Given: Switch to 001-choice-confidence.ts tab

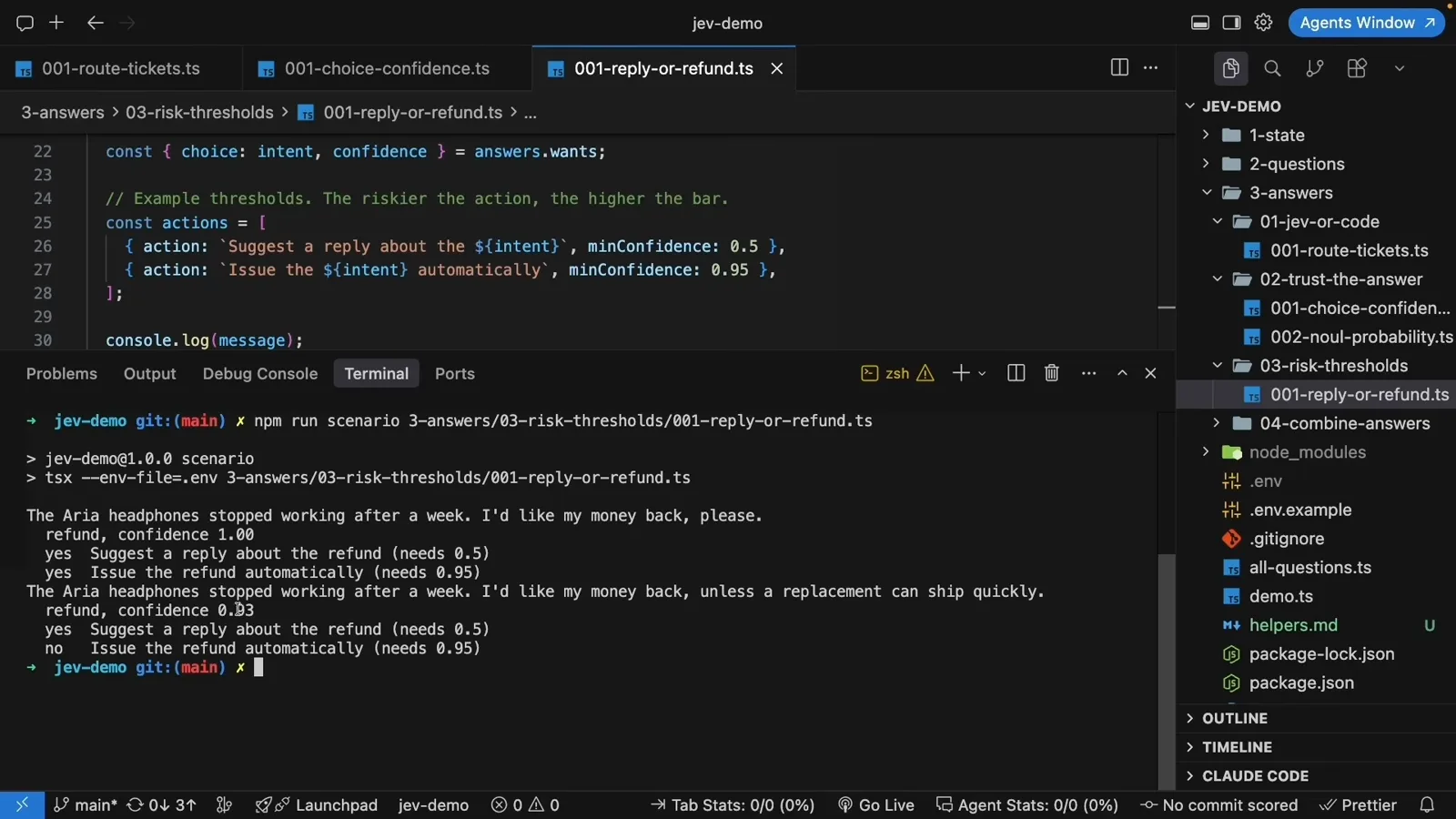Looking at the screenshot, I should tap(387, 68).
